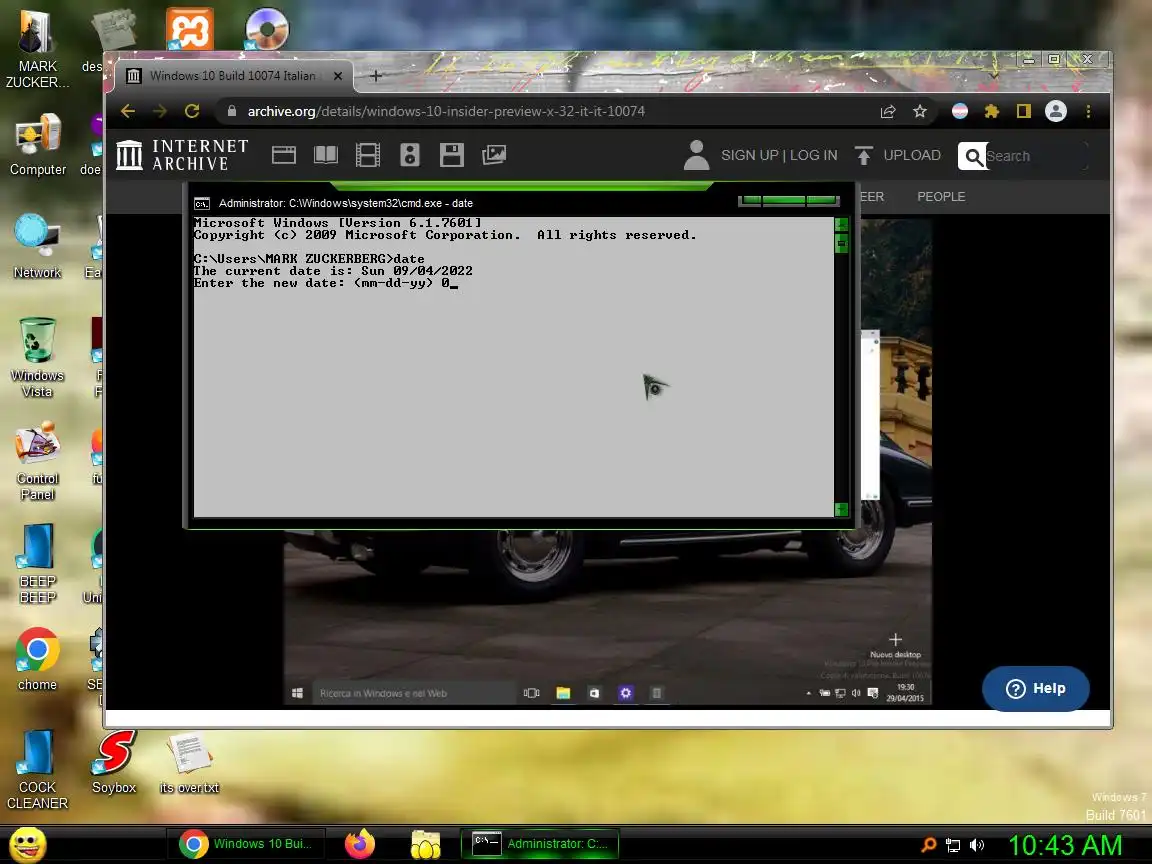
Task: Click Nuovo desktop plus in screenshot
Action: click(x=895, y=640)
